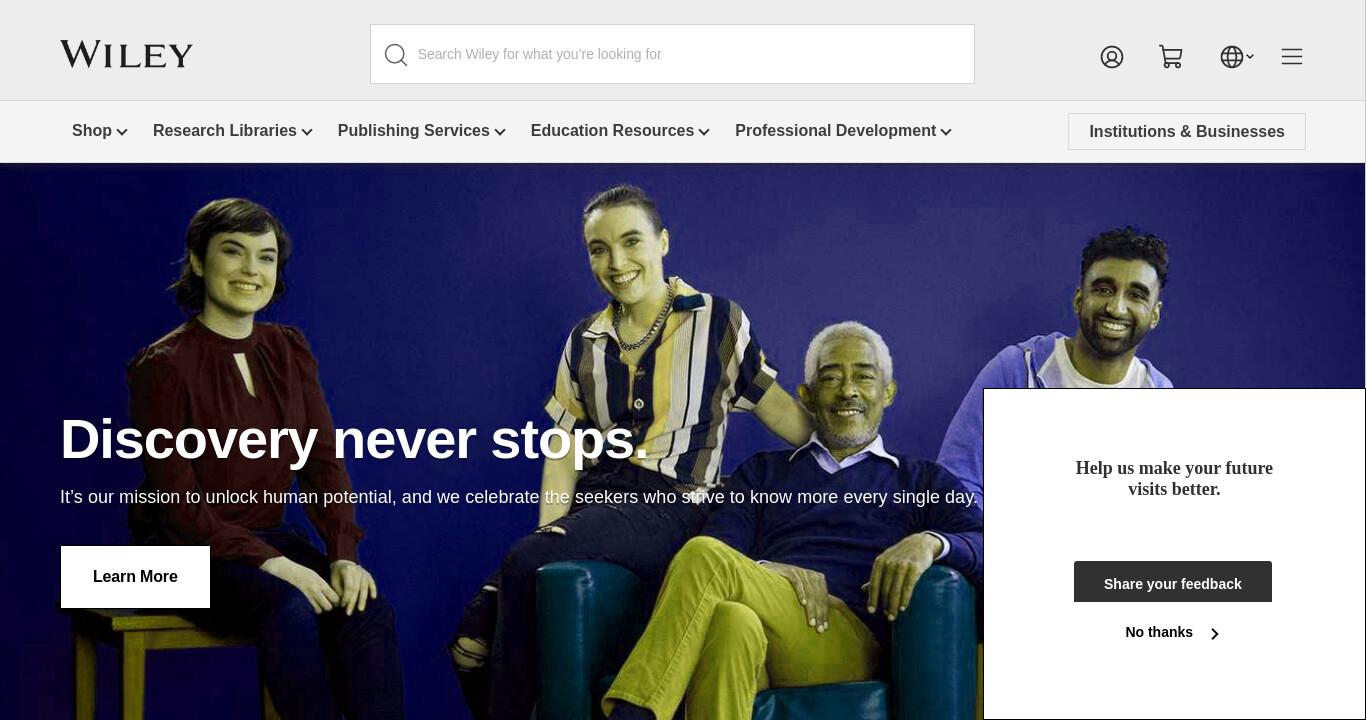Click the Learn More button
1366x720 pixels.
135,577
